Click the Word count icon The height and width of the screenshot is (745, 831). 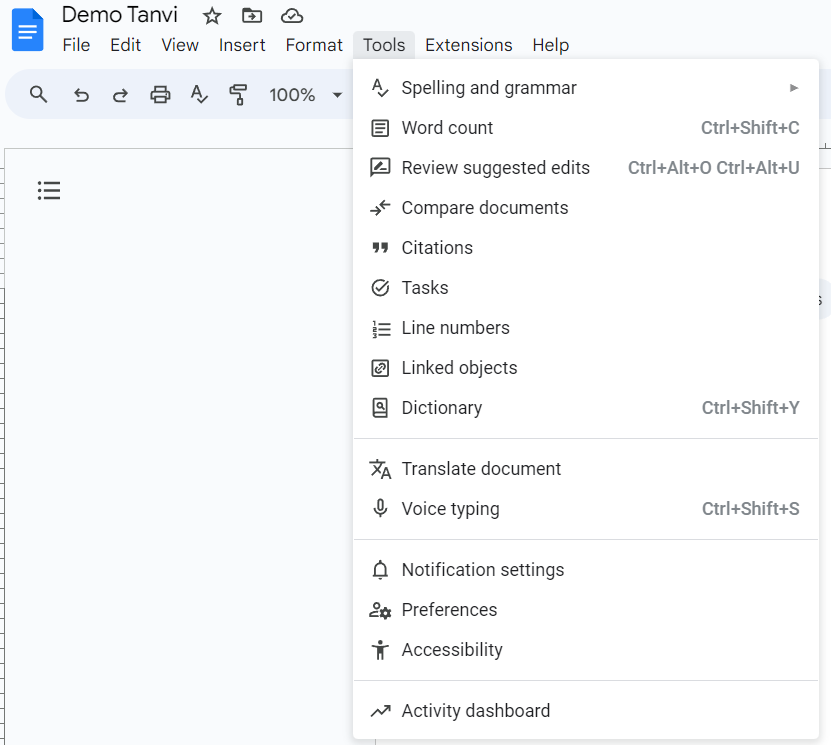click(x=380, y=128)
